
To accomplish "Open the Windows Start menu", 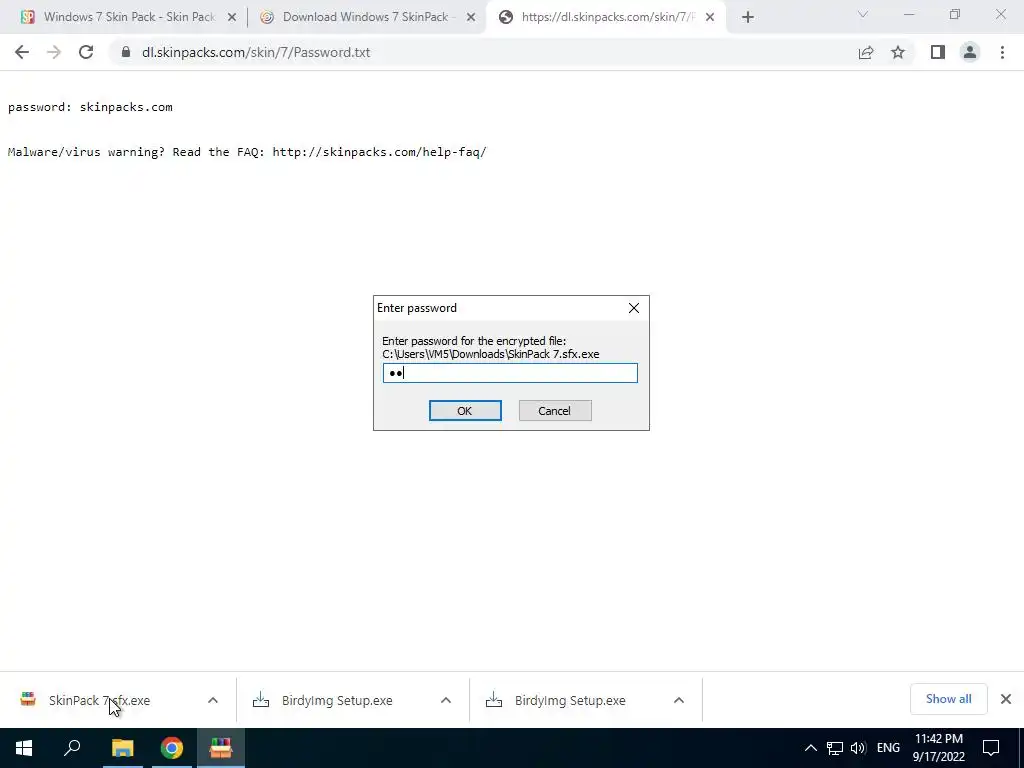I will point(24,748).
